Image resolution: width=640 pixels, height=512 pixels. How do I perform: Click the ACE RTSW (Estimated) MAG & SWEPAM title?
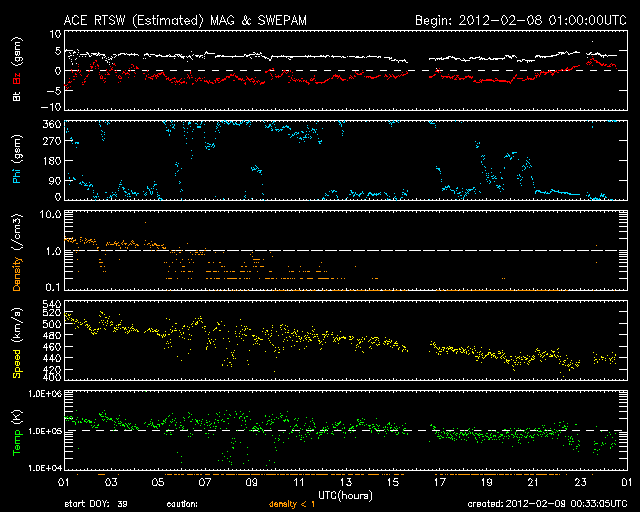tap(185, 20)
